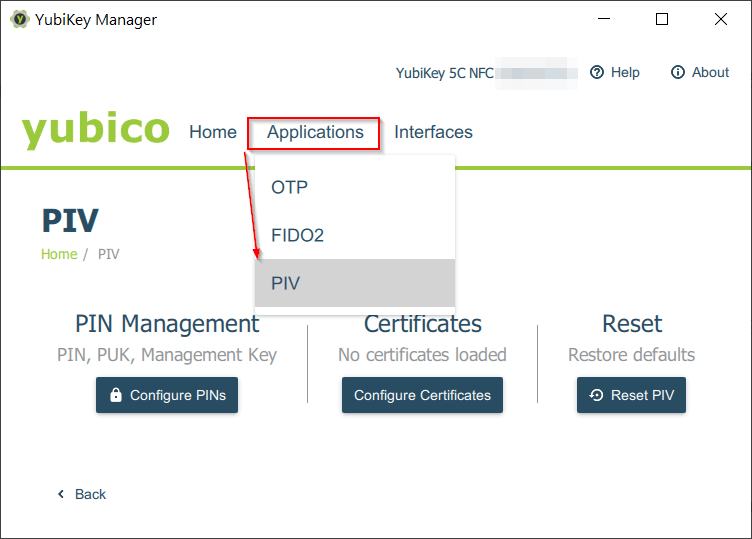Click the Reset heading
This screenshot has height=539, width=752.
[x=632, y=324]
